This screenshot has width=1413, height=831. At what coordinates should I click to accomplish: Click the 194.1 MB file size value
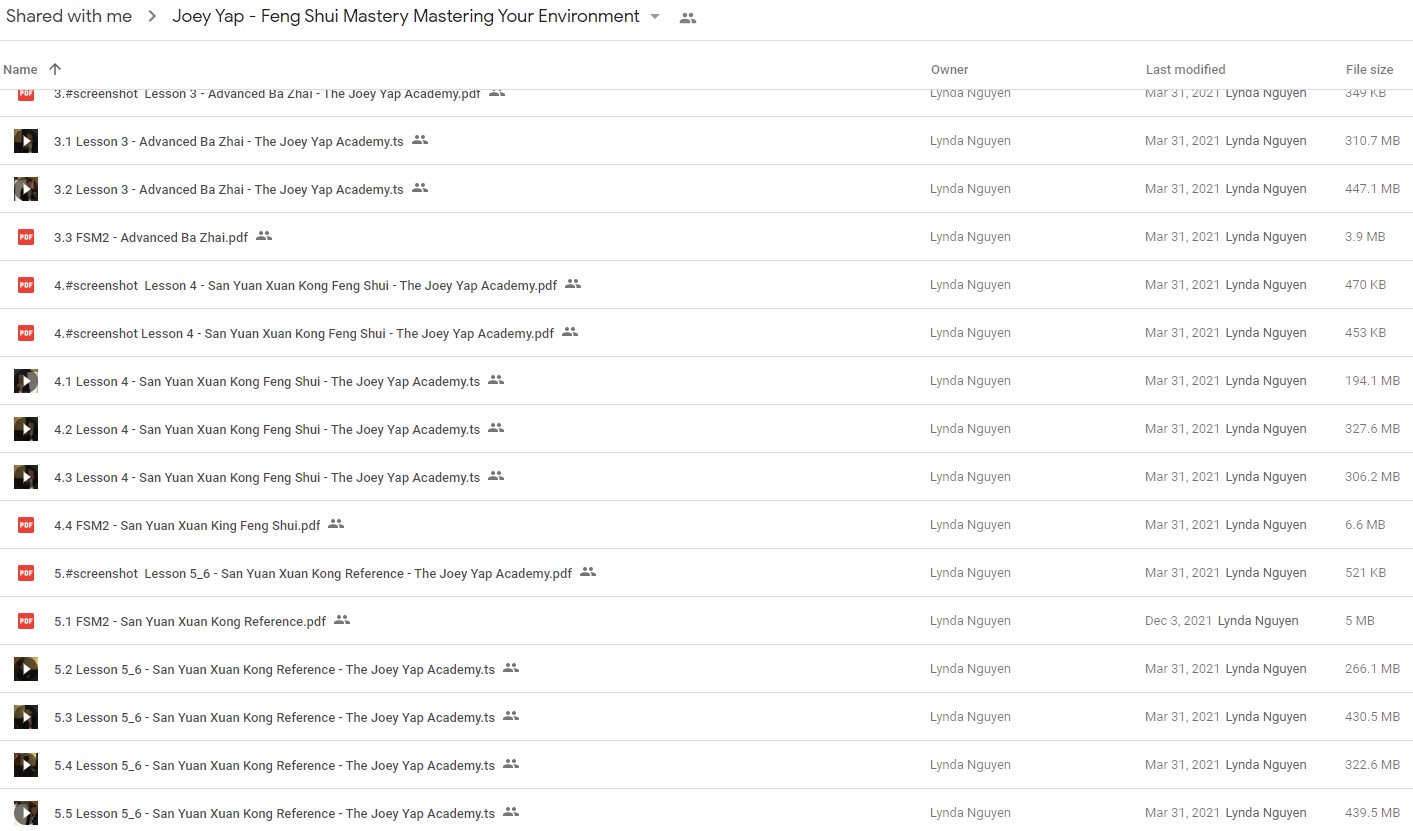[1372, 381]
